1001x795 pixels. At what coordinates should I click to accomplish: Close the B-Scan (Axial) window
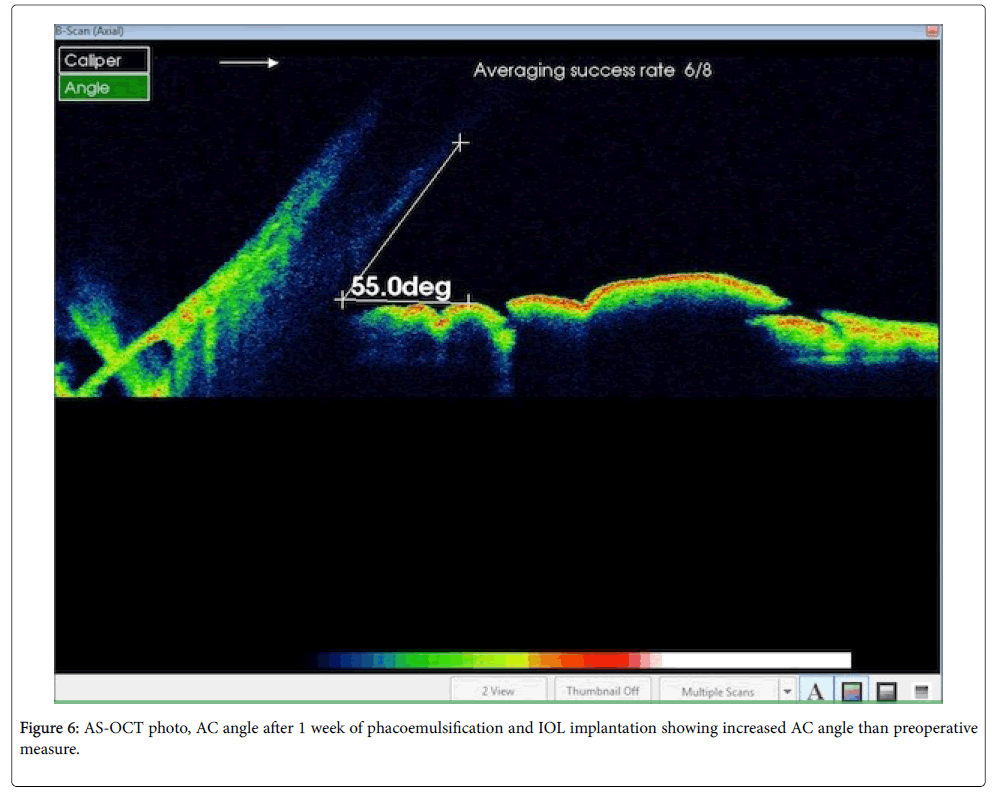(x=933, y=31)
